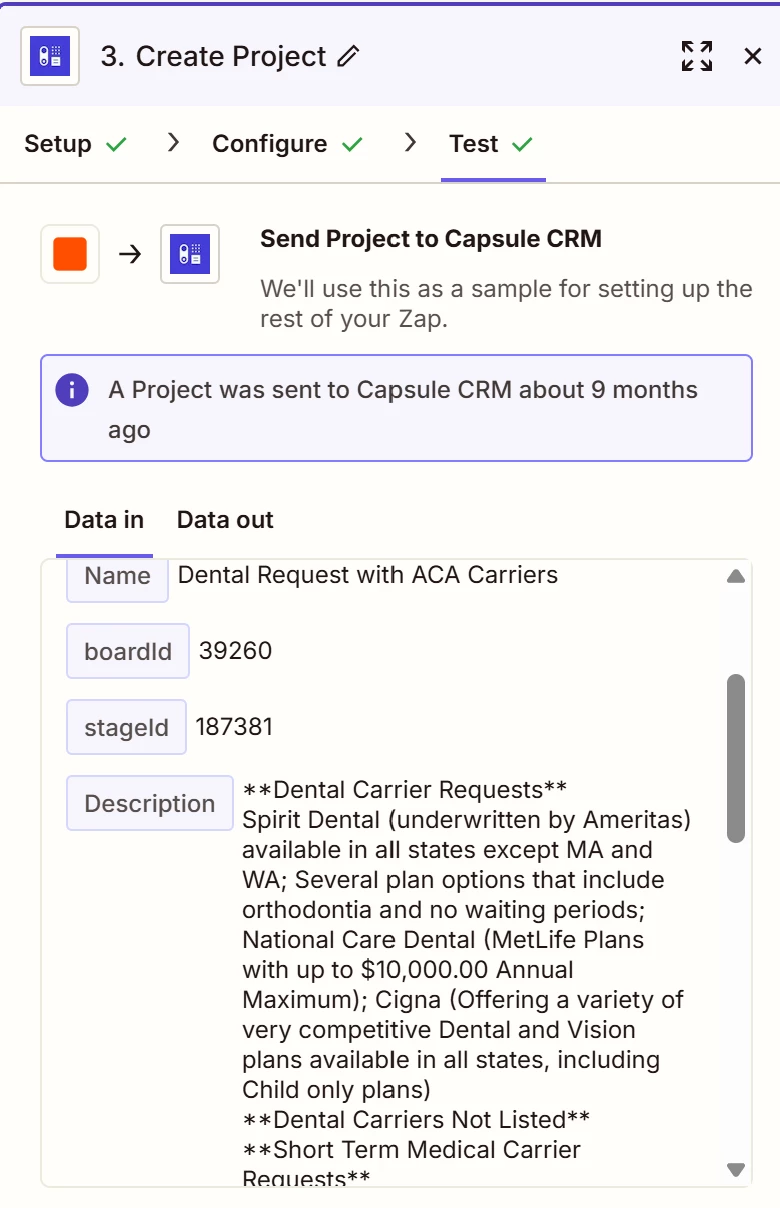
Task: Click the orange trigger app icon
Action: pyautogui.click(x=70, y=254)
